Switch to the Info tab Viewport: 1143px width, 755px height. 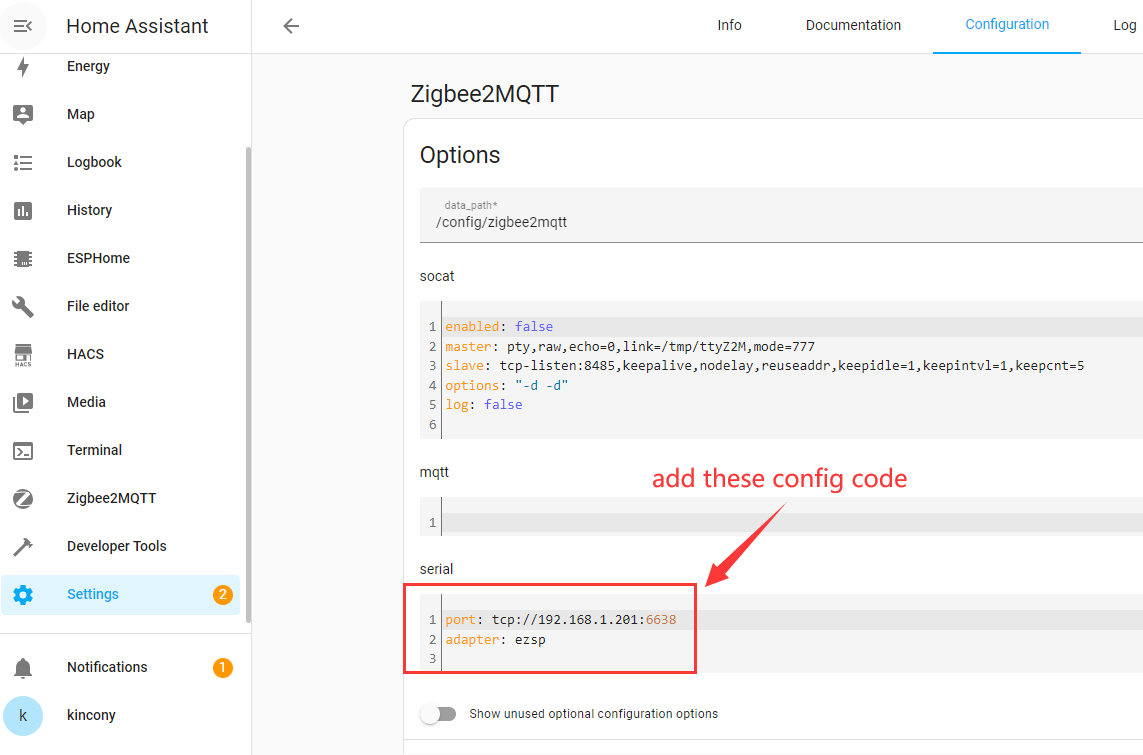[729, 25]
